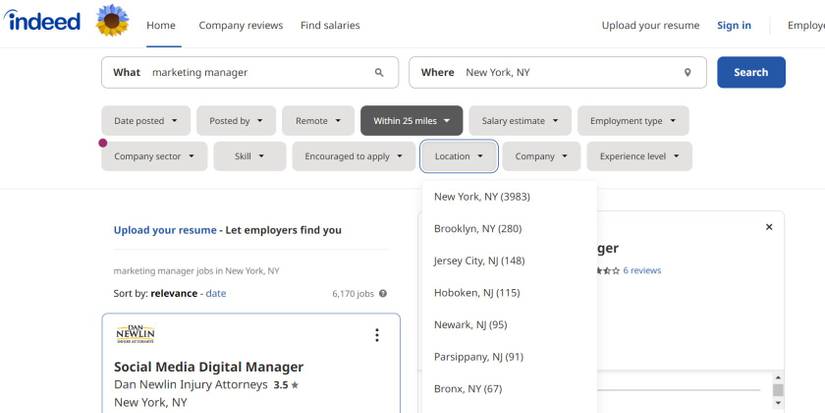This screenshot has width=825, height=413.
Task: Click the What job title input field
Action: [250, 73]
